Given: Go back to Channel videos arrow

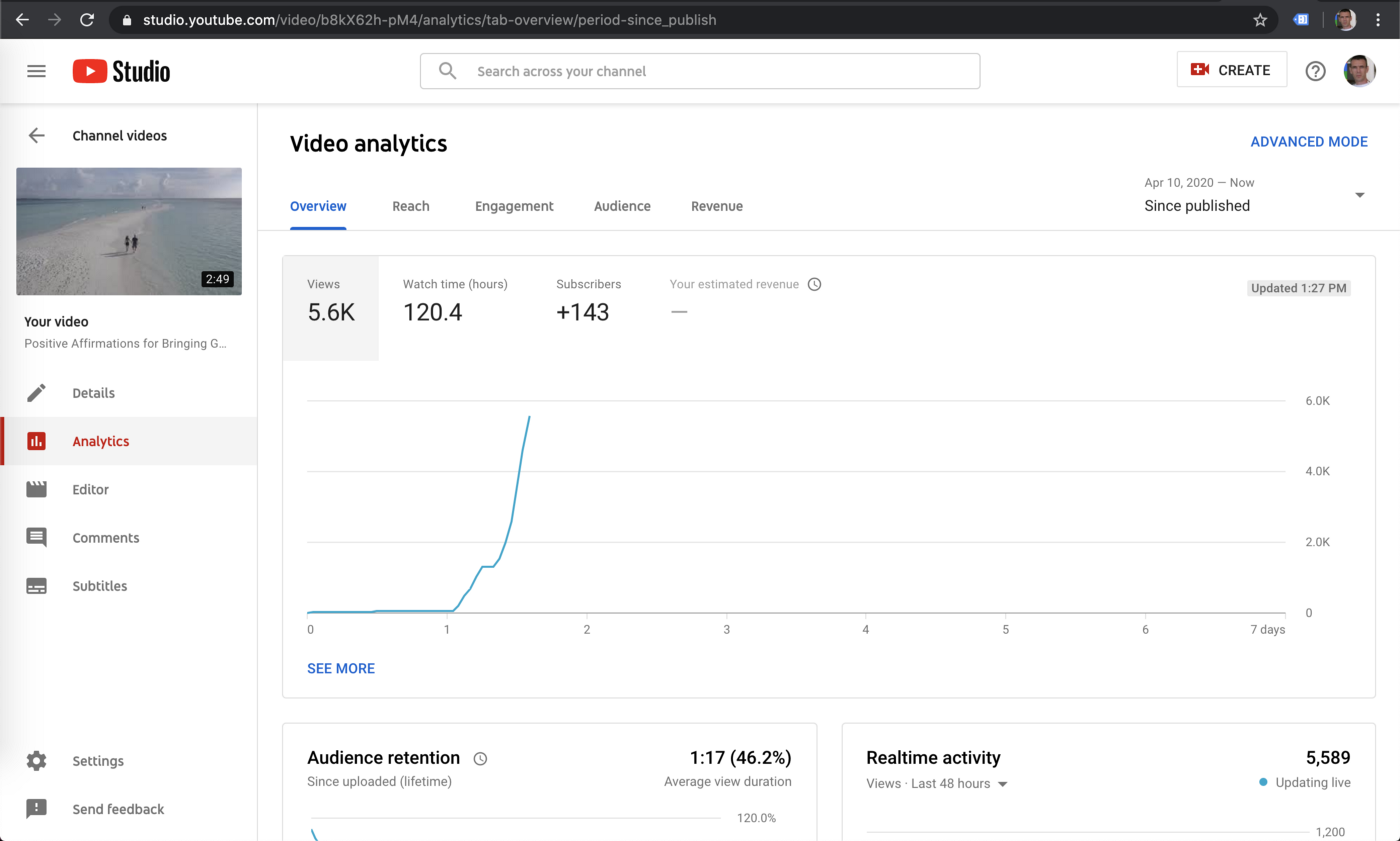Looking at the screenshot, I should click(37, 136).
